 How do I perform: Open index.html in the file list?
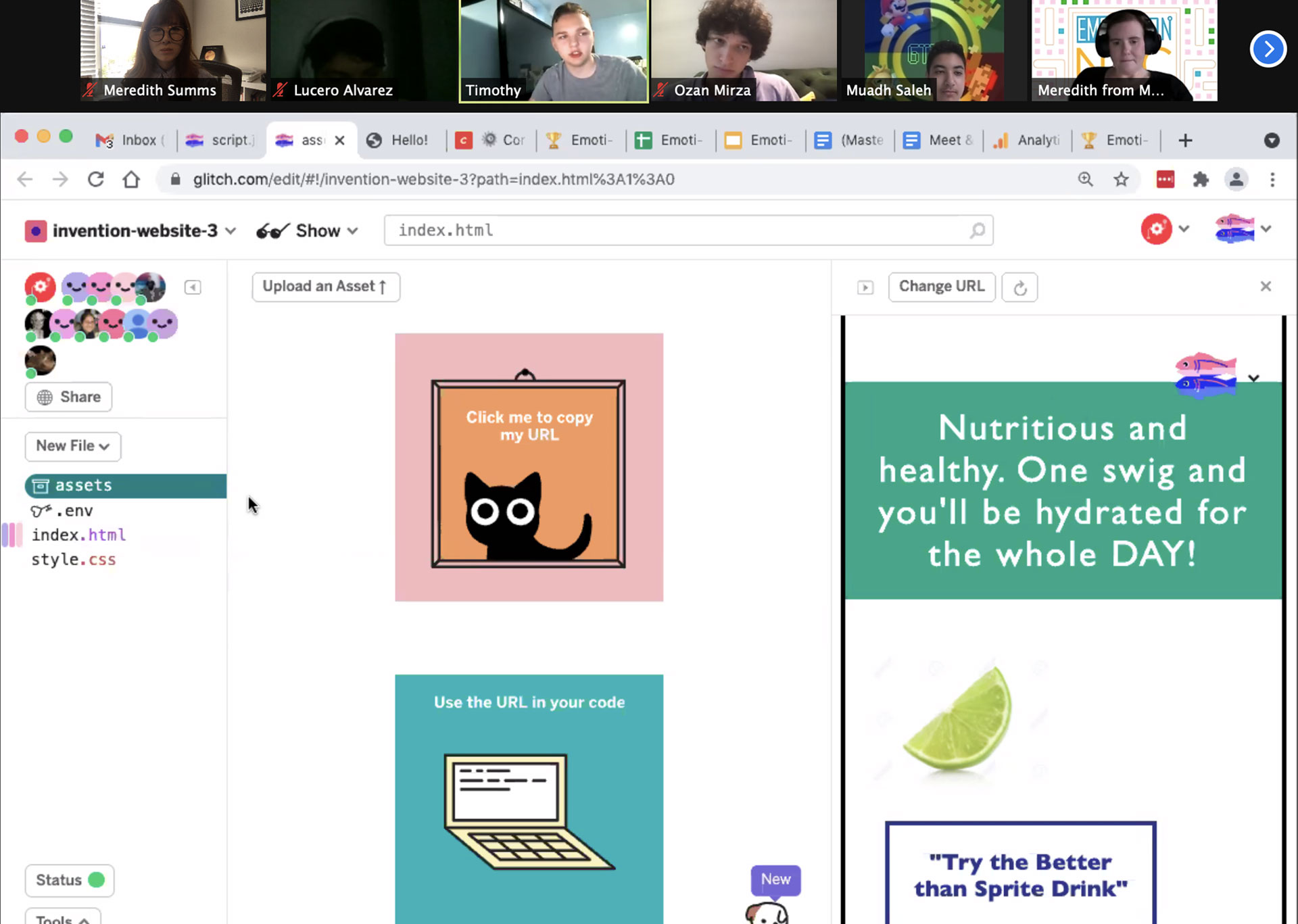pyautogui.click(x=78, y=535)
